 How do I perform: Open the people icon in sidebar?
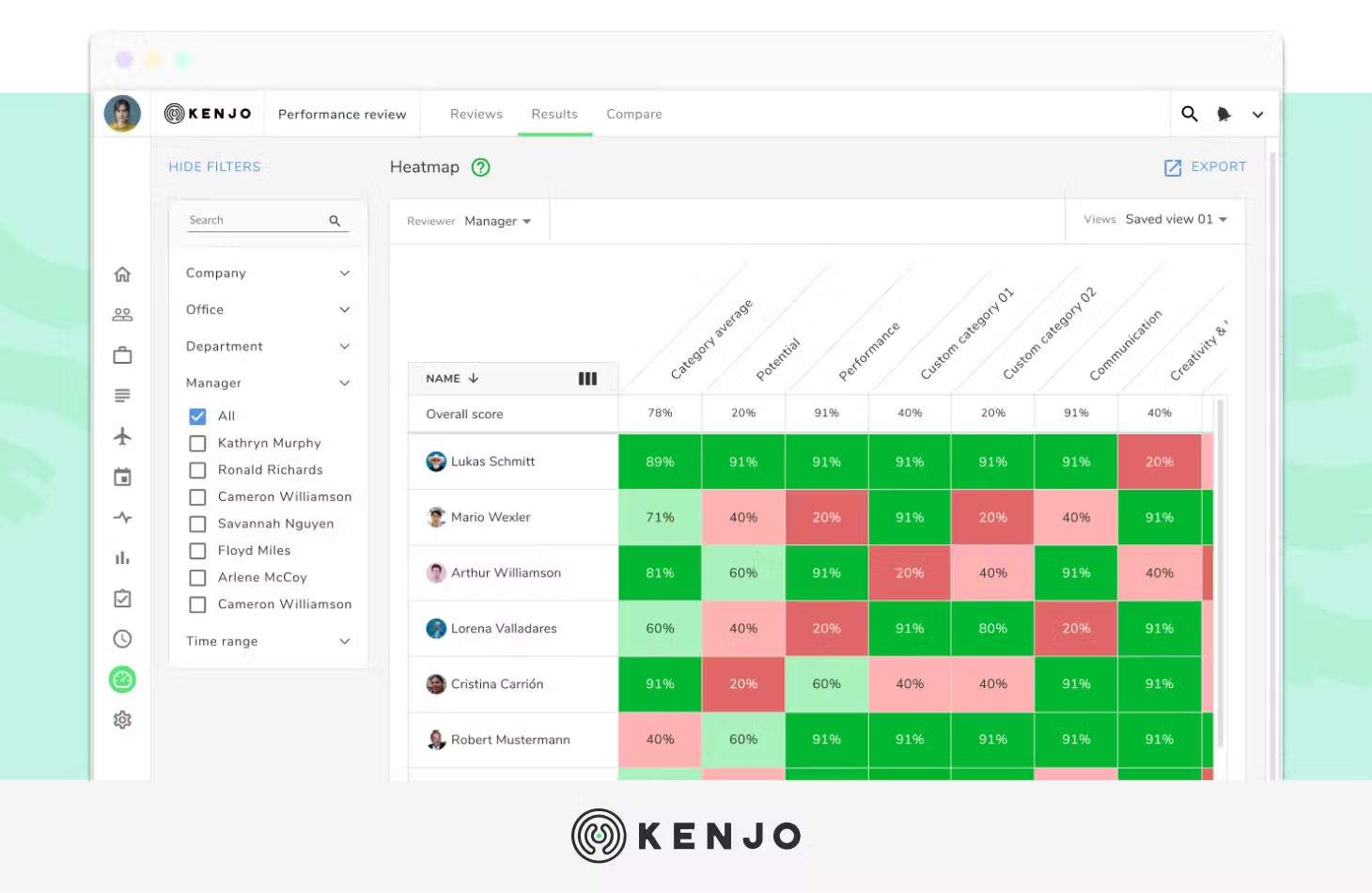(122, 315)
